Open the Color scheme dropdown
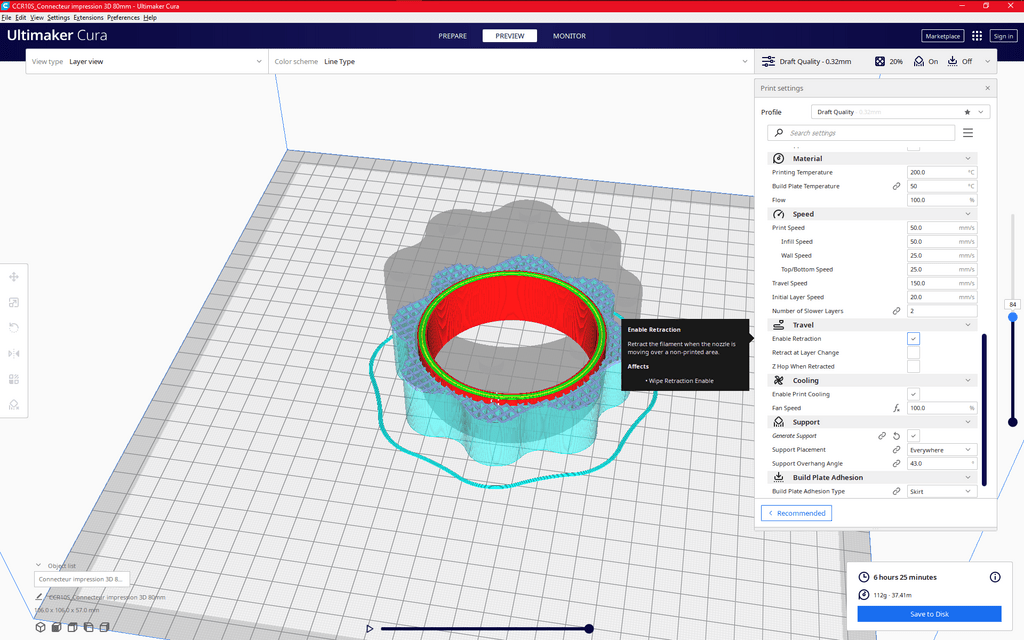Viewport: 1024px width, 640px height. [511, 61]
